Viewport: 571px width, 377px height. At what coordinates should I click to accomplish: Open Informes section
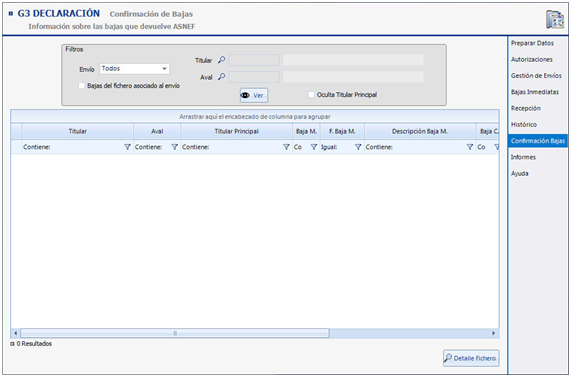point(523,157)
